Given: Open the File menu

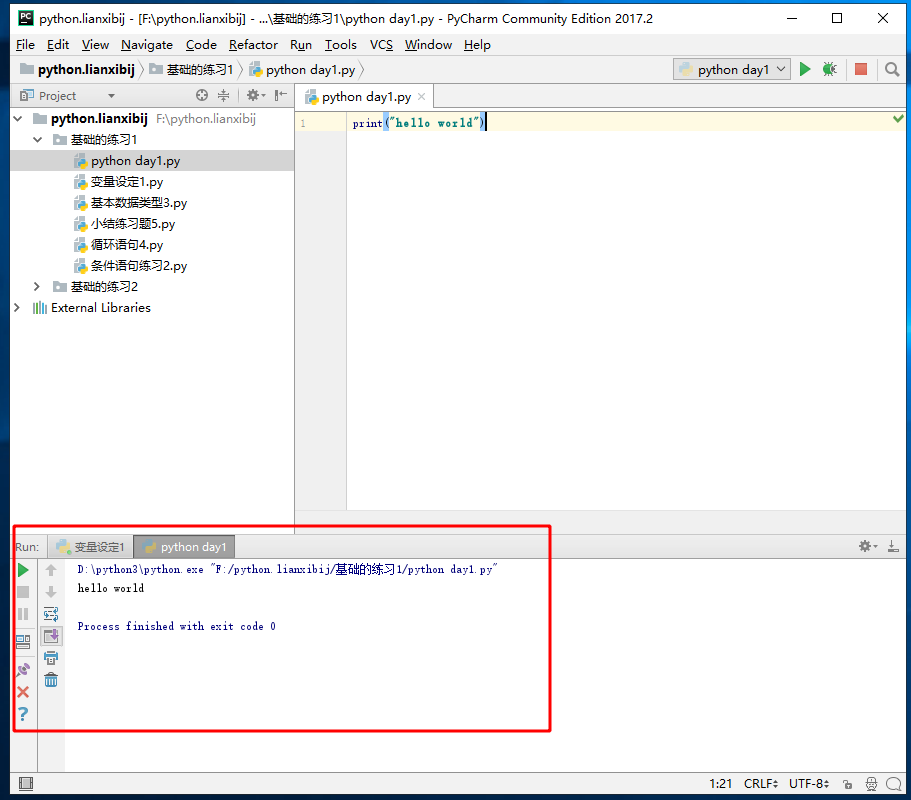Looking at the screenshot, I should 25,45.
